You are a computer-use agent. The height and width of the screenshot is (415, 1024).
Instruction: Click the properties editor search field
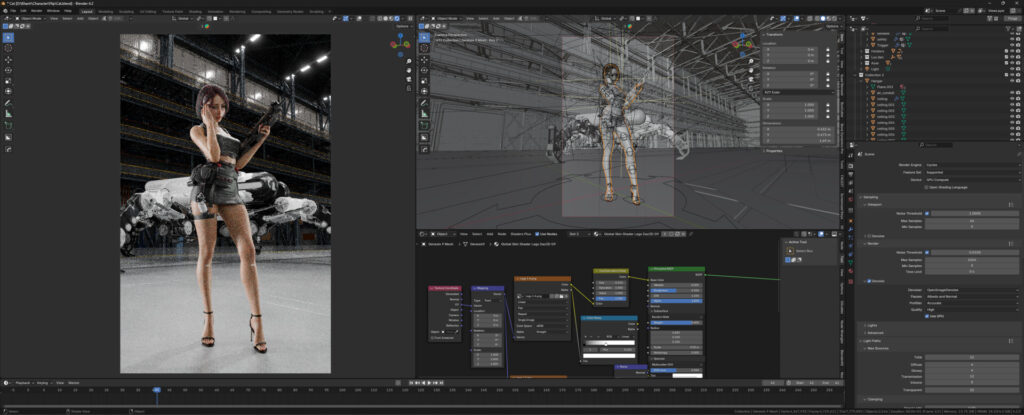(x=937, y=144)
